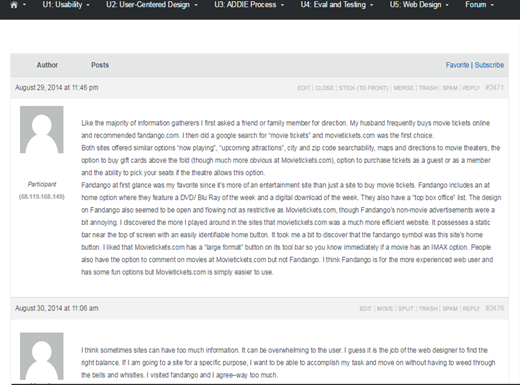520x385 pixels.
Task: Click the Participant role label
Action: pos(42,184)
